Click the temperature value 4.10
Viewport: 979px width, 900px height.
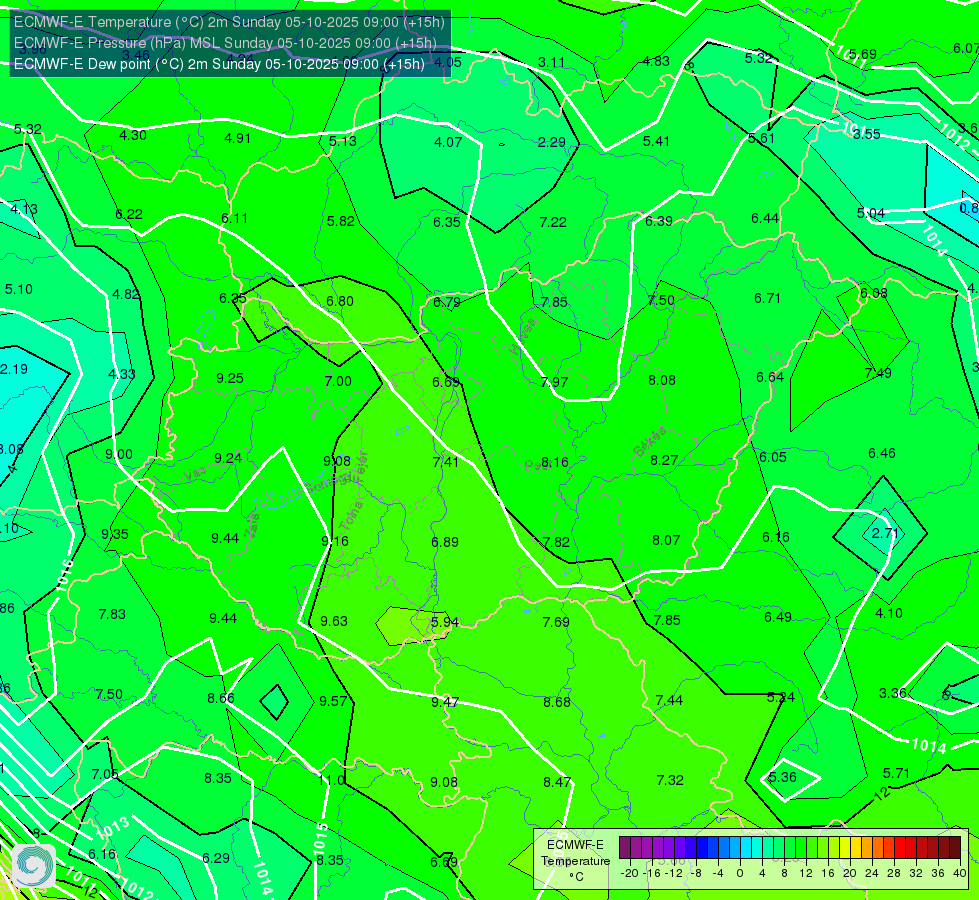888,613
